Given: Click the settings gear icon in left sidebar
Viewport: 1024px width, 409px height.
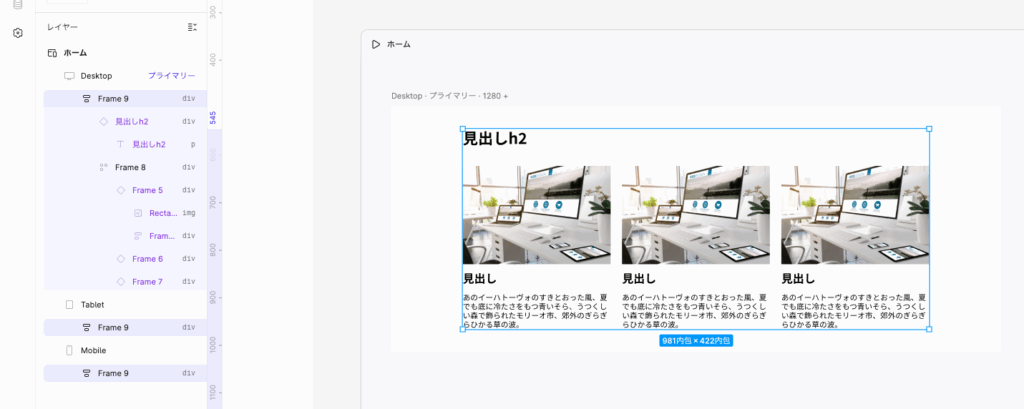Looking at the screenshot, I should coord(17,33).
